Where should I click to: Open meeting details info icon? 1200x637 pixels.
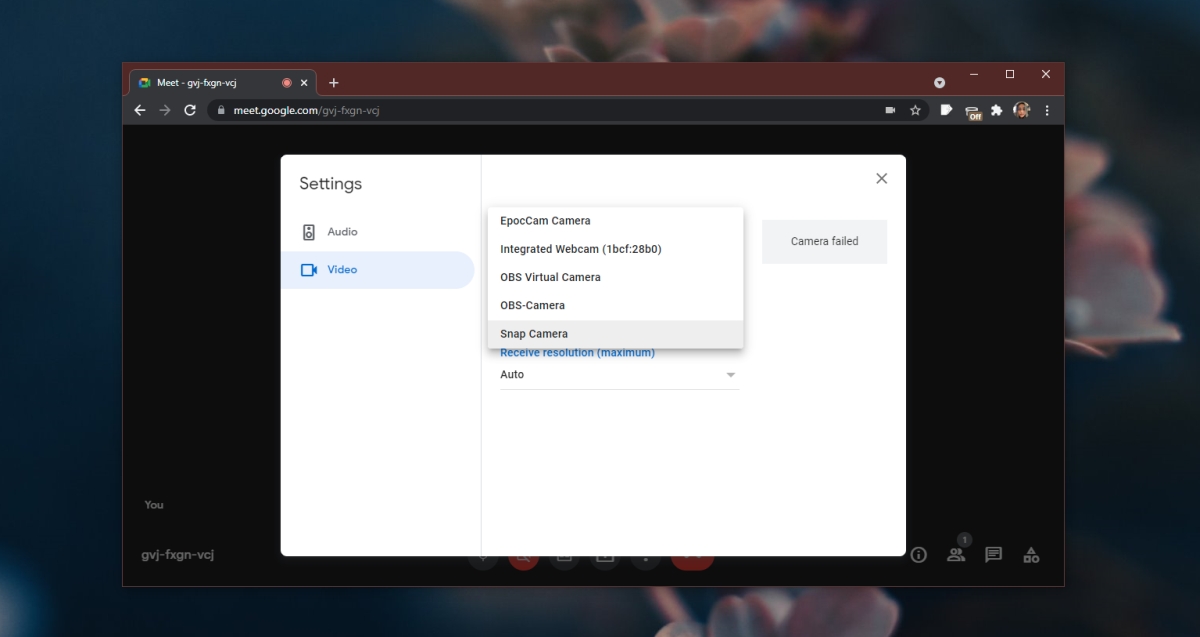point(918,554)
